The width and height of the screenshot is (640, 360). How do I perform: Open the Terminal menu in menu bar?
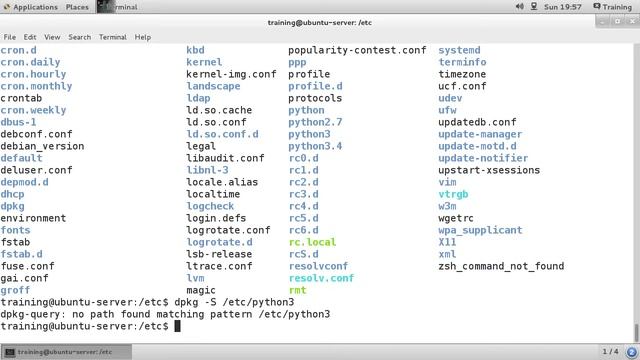[x=113, y=37]
